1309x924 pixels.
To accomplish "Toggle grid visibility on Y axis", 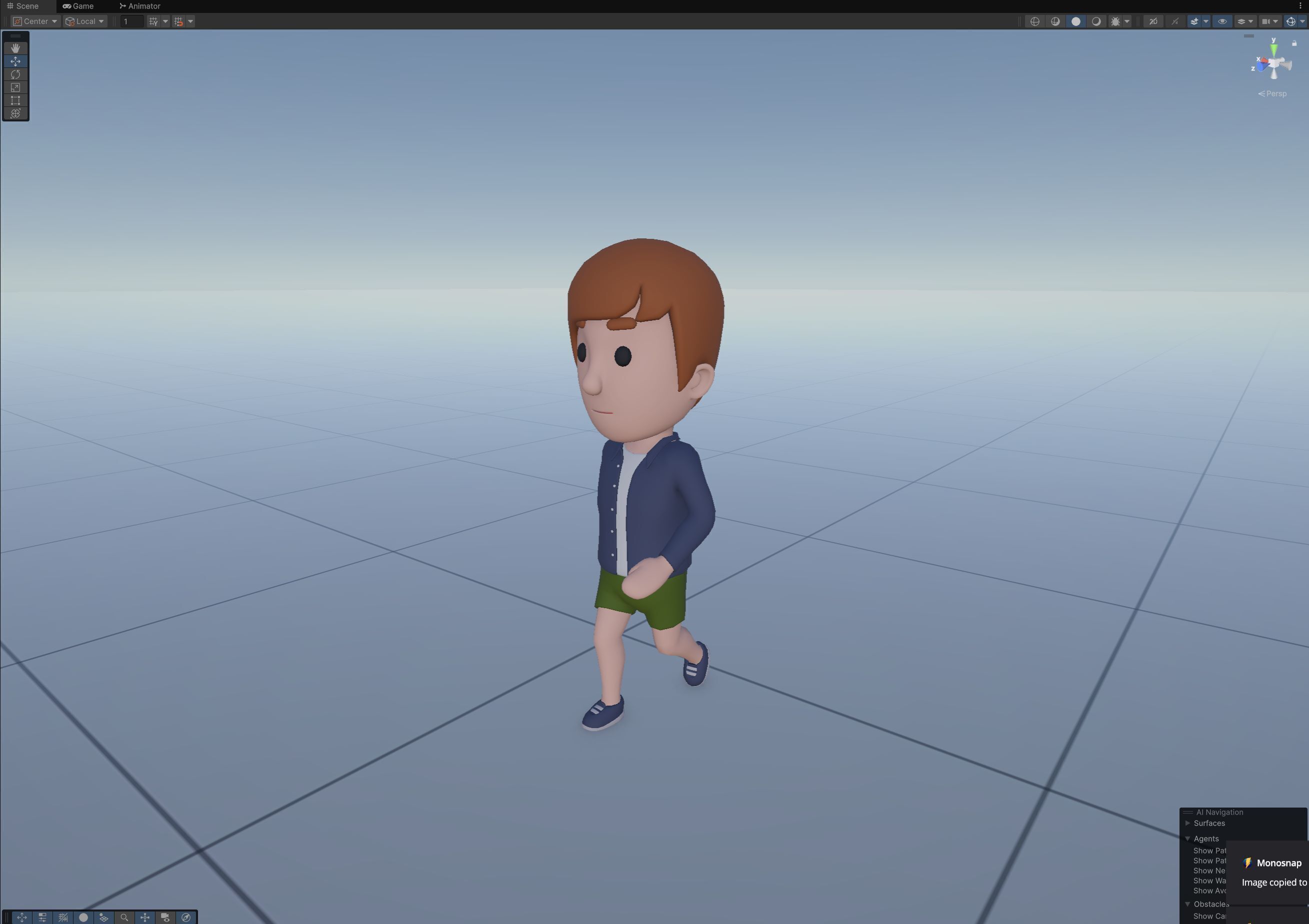I will 153,21.
